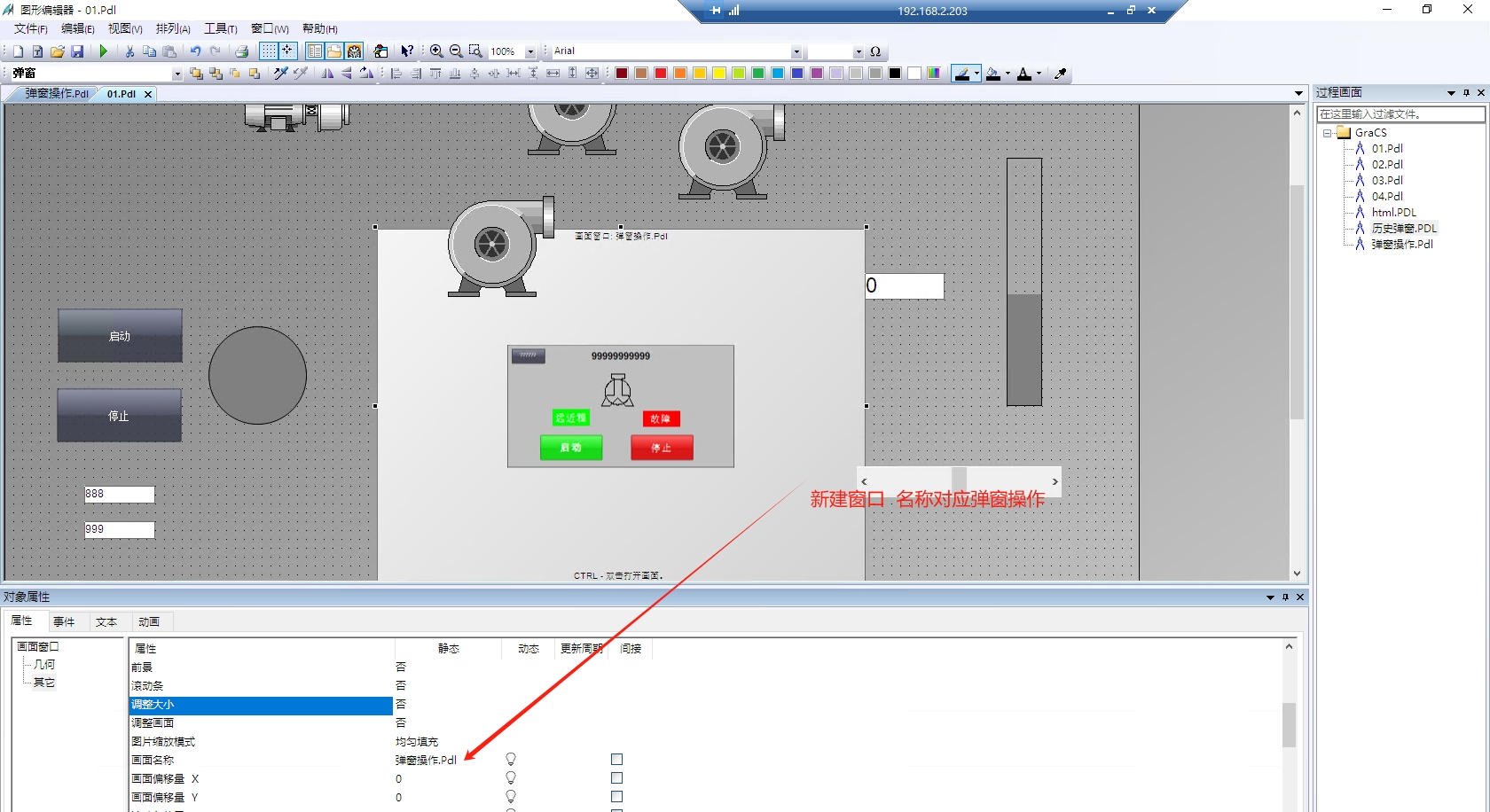Click the Print icon in toolbar
1490x812 pixels.
click(x=241, y=51)
